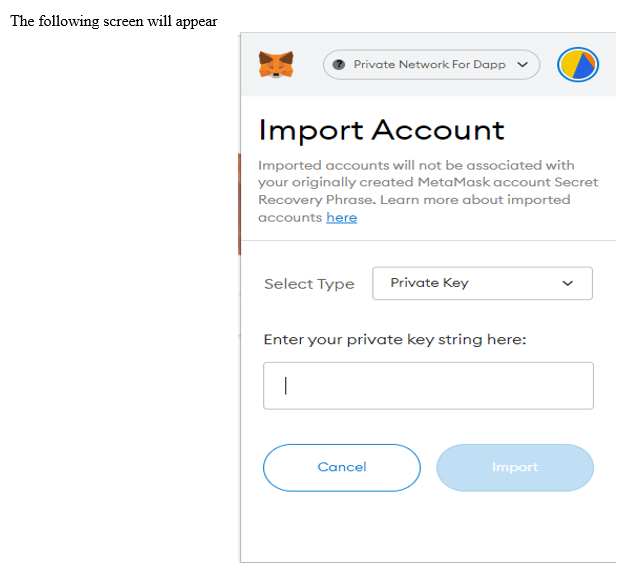
Task: Click the gray header bar area
Action: coord(428,65)
